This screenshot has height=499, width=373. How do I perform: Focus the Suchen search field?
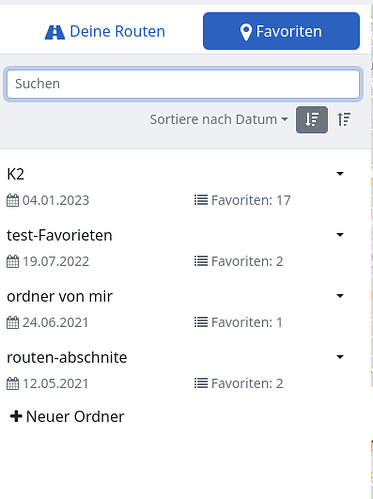pos(183,84)
